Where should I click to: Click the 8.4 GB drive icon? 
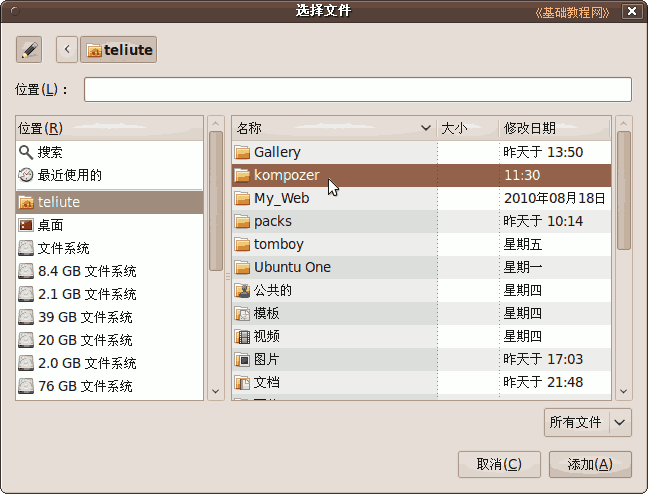click(x=26, y=271)
